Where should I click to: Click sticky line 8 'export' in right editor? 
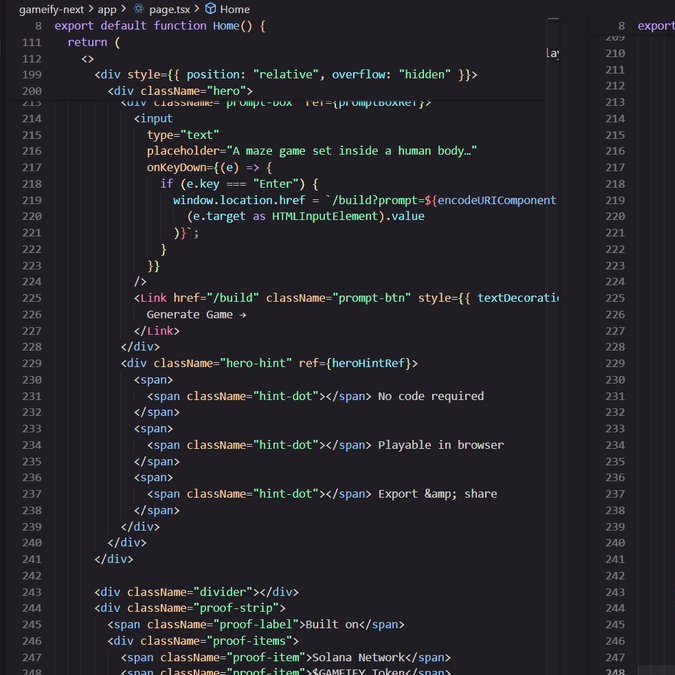[656, 26]
